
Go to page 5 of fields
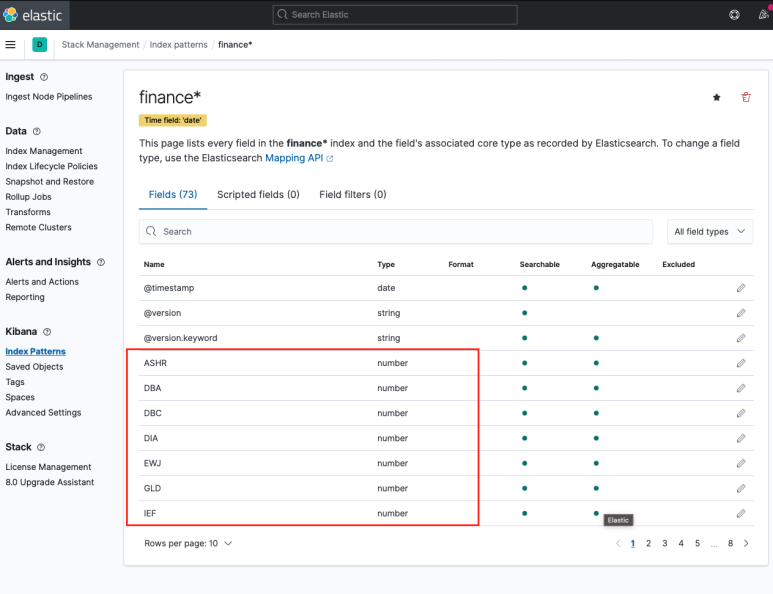point(697,543)
